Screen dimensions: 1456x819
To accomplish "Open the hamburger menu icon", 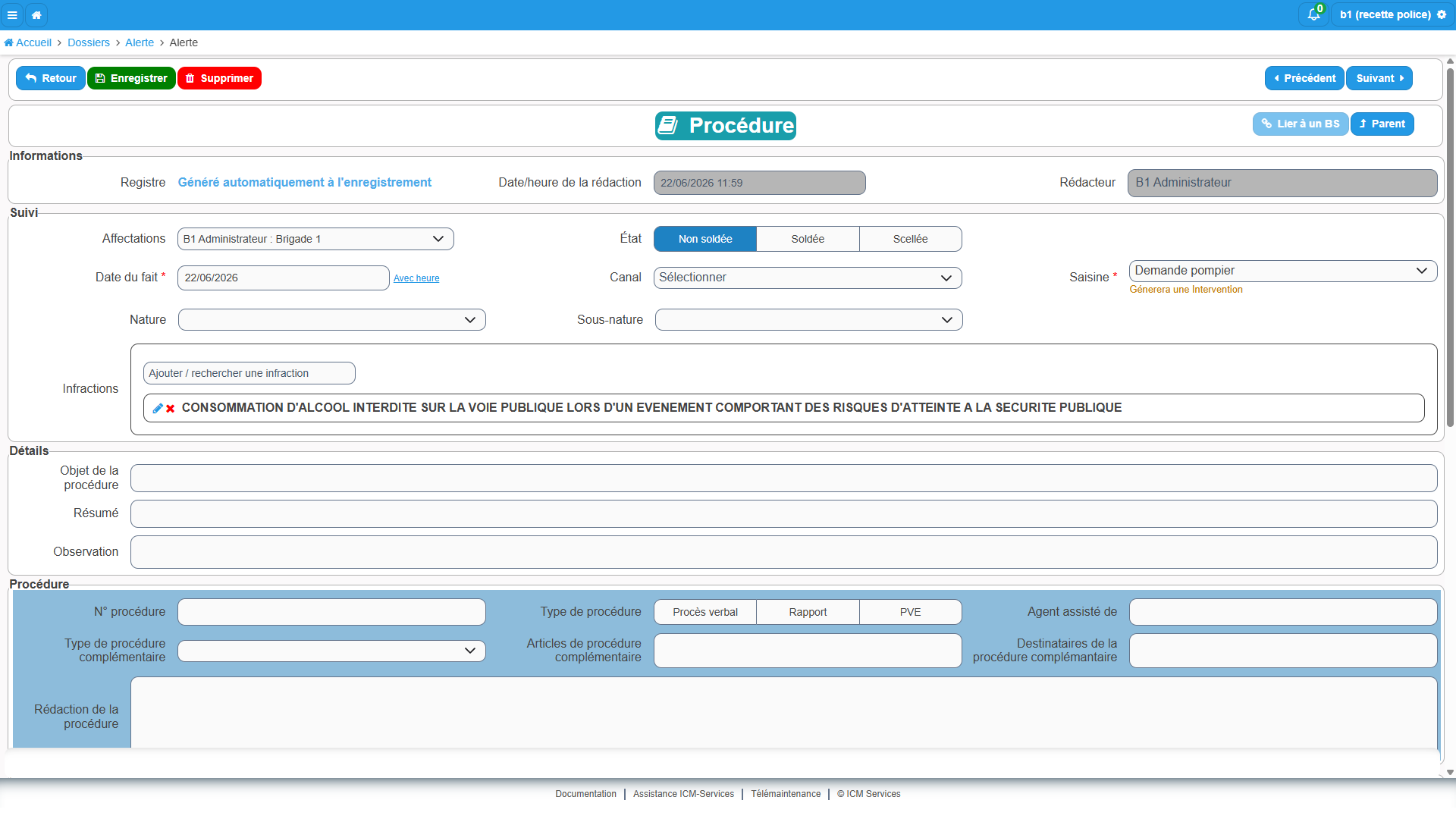I will click(12, 14).
